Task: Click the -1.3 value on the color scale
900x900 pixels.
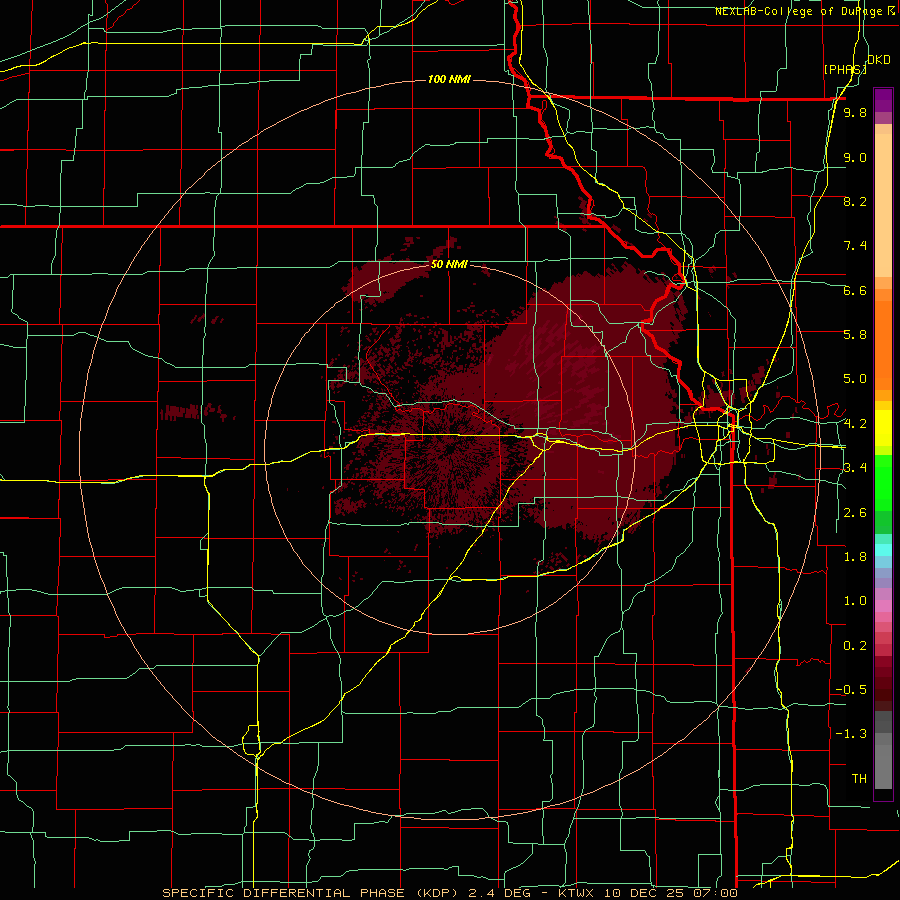Action: [851, 734]
